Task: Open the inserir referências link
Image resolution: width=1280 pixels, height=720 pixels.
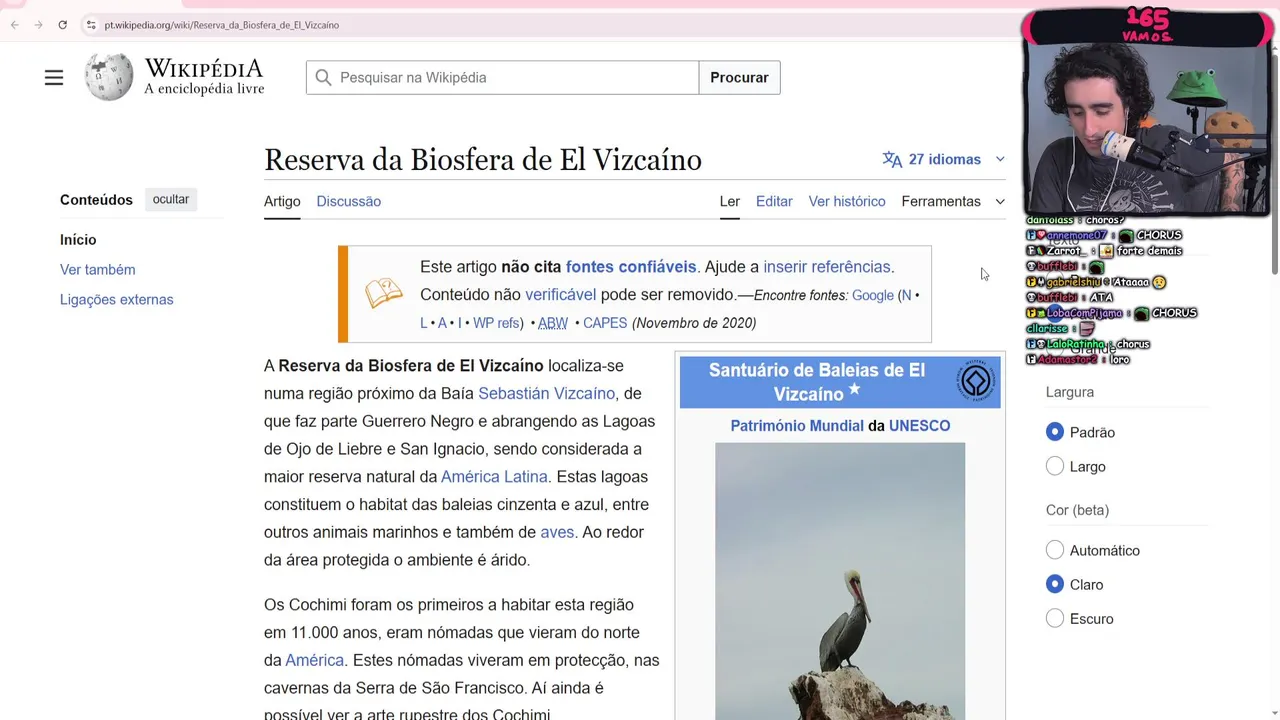Action: coord(827,267)
